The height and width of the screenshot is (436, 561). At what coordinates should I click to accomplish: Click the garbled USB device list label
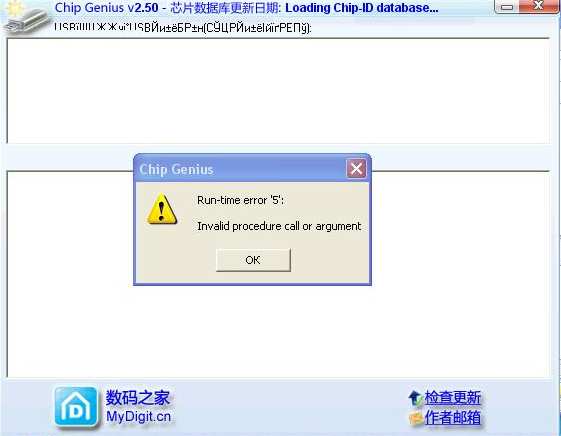pos(183,28)
